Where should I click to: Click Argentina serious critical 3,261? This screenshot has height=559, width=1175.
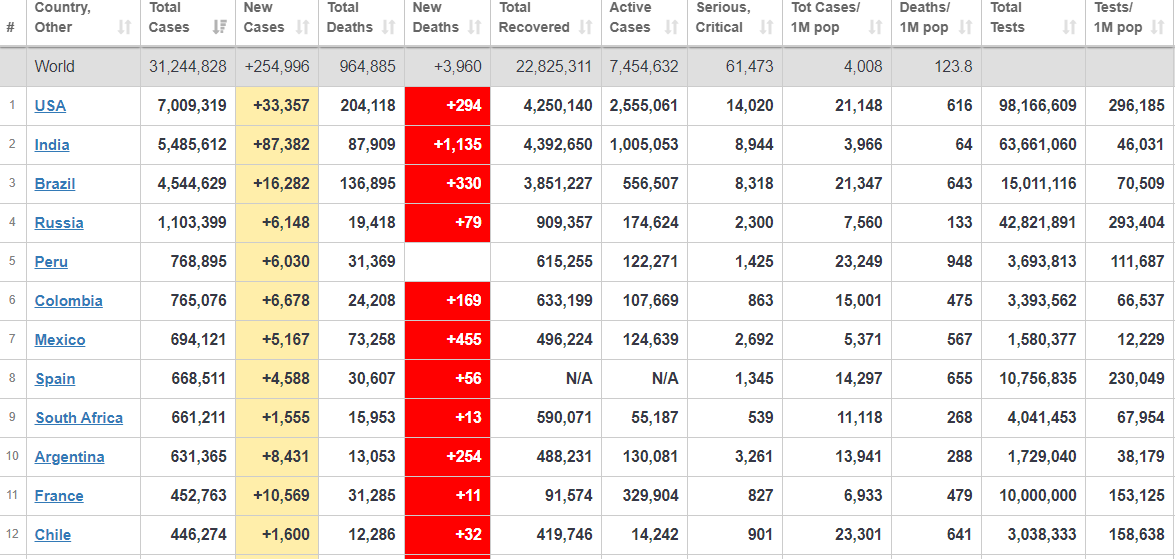(x=756, y=456)
